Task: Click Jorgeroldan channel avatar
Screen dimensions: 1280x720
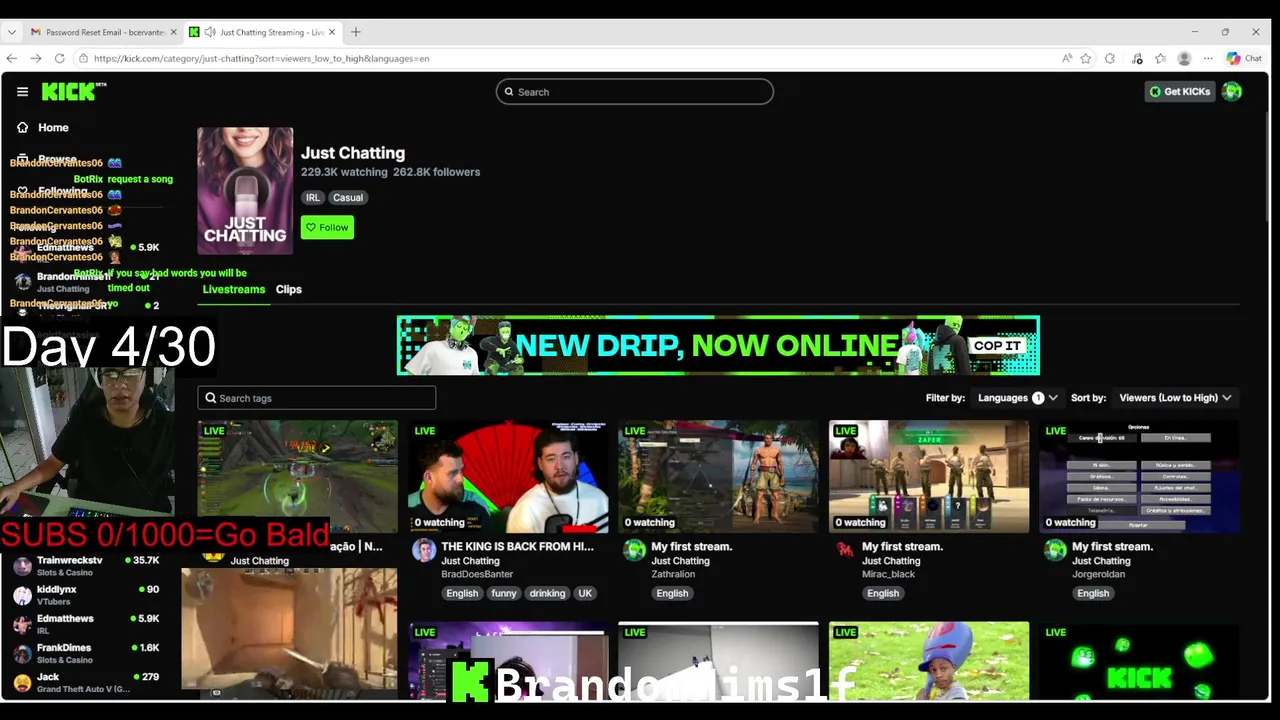Action: 1055,551
